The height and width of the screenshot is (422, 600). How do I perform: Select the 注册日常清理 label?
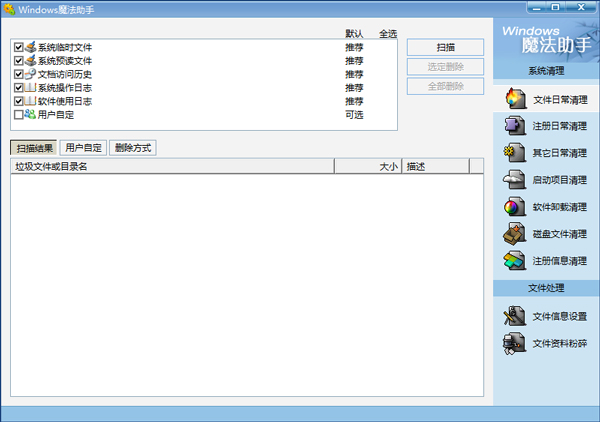(x=559, y=126)
